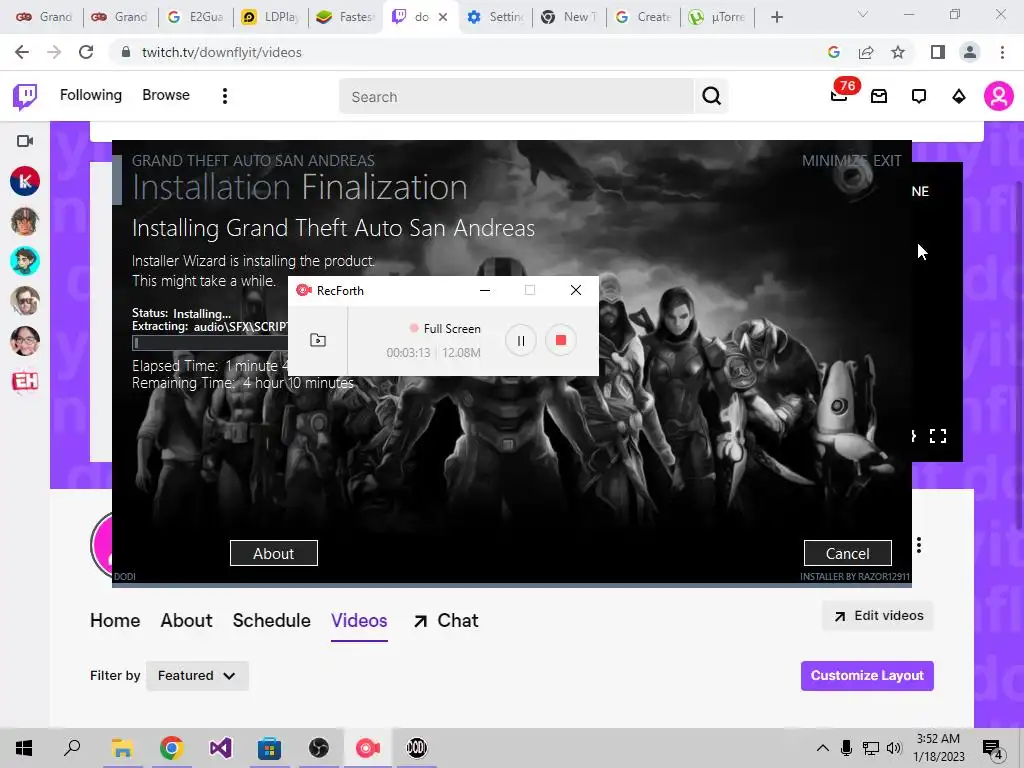Toggle fullscreen on the Twitch video player
The height and width of the screenshot is (768, 1024).
coord(938,436)
